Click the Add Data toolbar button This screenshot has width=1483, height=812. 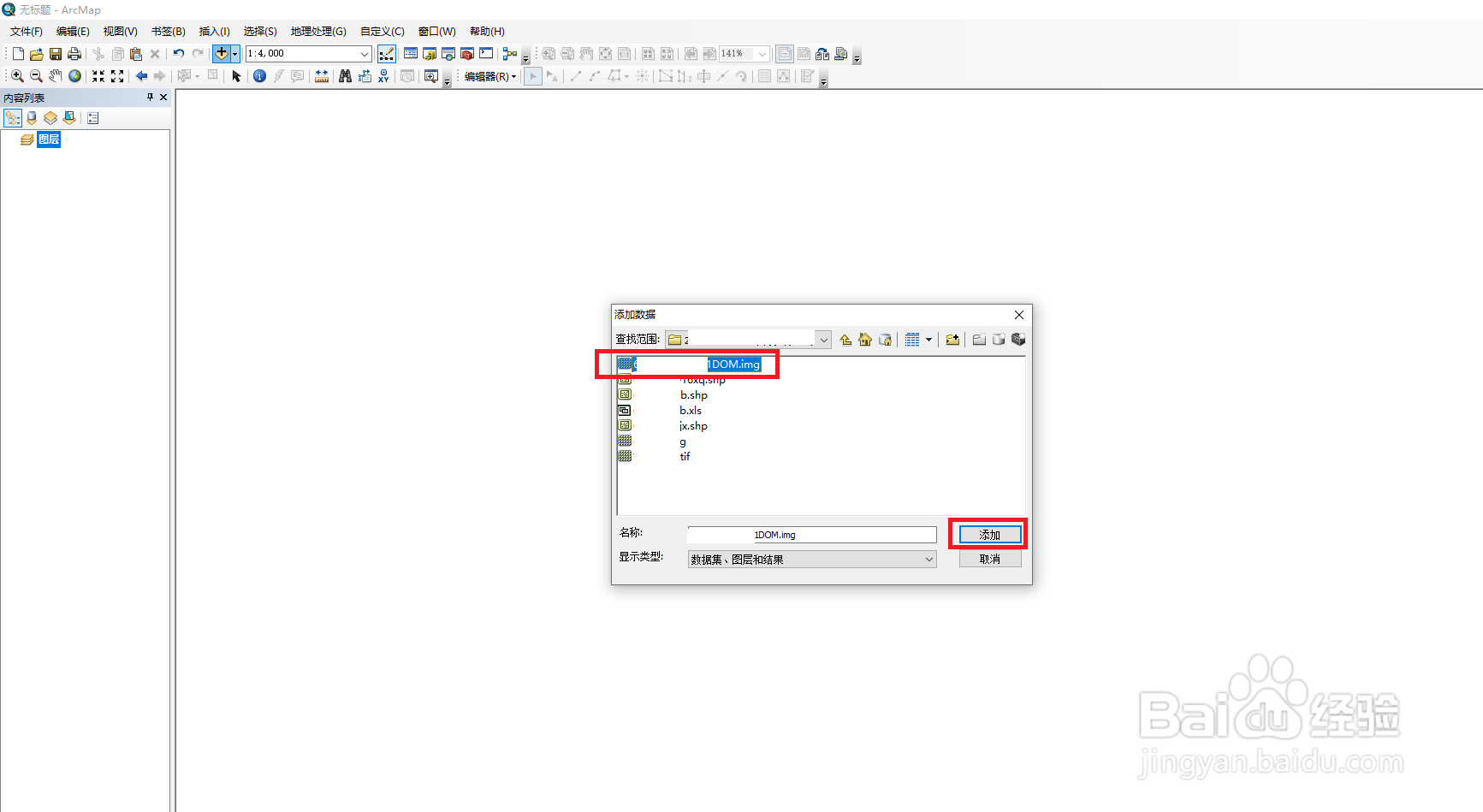[221, 53]
